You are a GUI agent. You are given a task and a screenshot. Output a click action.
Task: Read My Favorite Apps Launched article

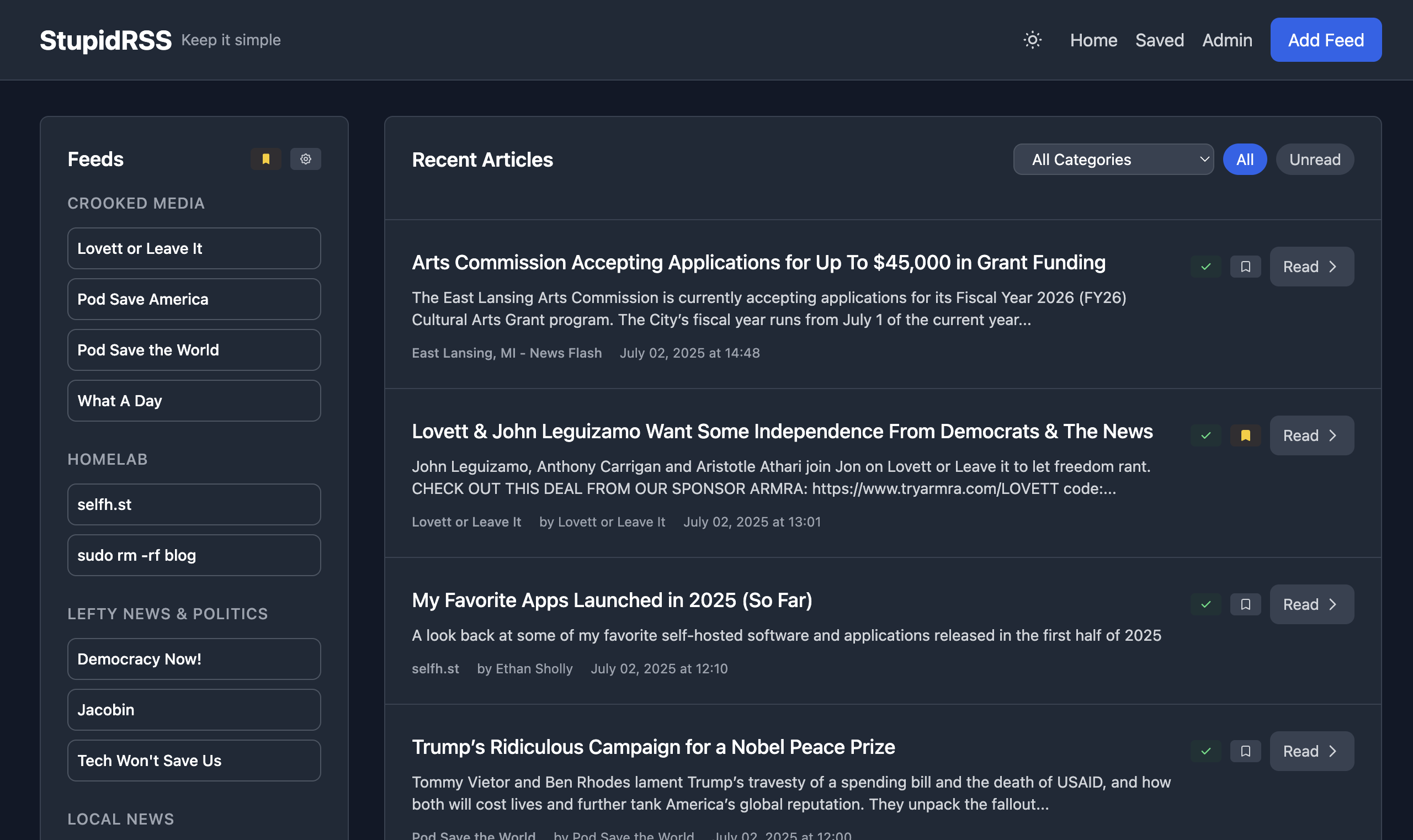1311,604
